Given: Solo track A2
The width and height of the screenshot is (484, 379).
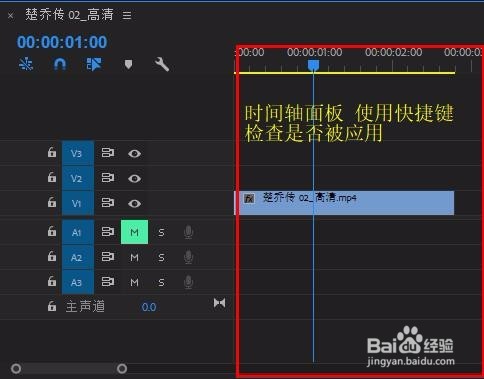Looking at the screenshot, I should pyautogui.click(x=161, y=257).
